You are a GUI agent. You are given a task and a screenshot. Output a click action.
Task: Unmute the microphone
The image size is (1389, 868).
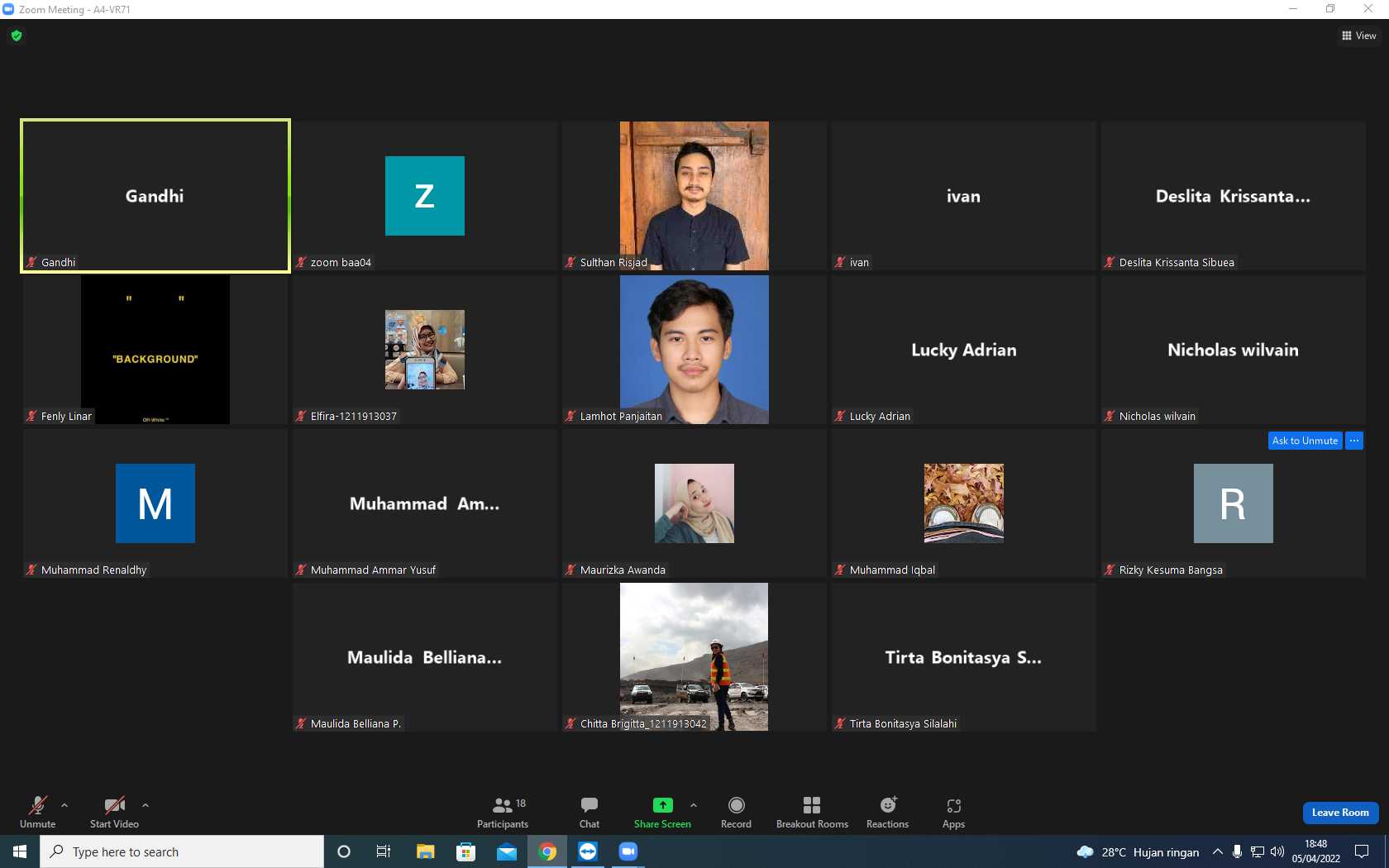click(x=38, y=813)
